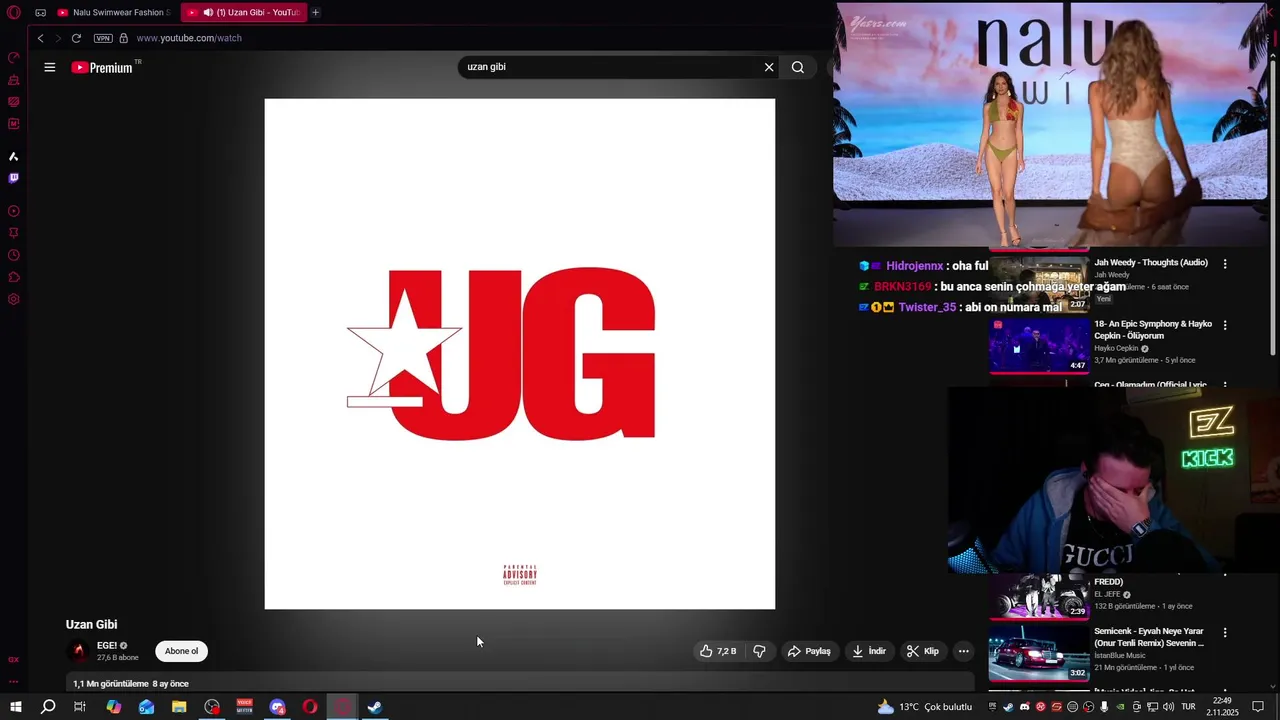Go to YouTube Premium home logo

click(102, 67)
